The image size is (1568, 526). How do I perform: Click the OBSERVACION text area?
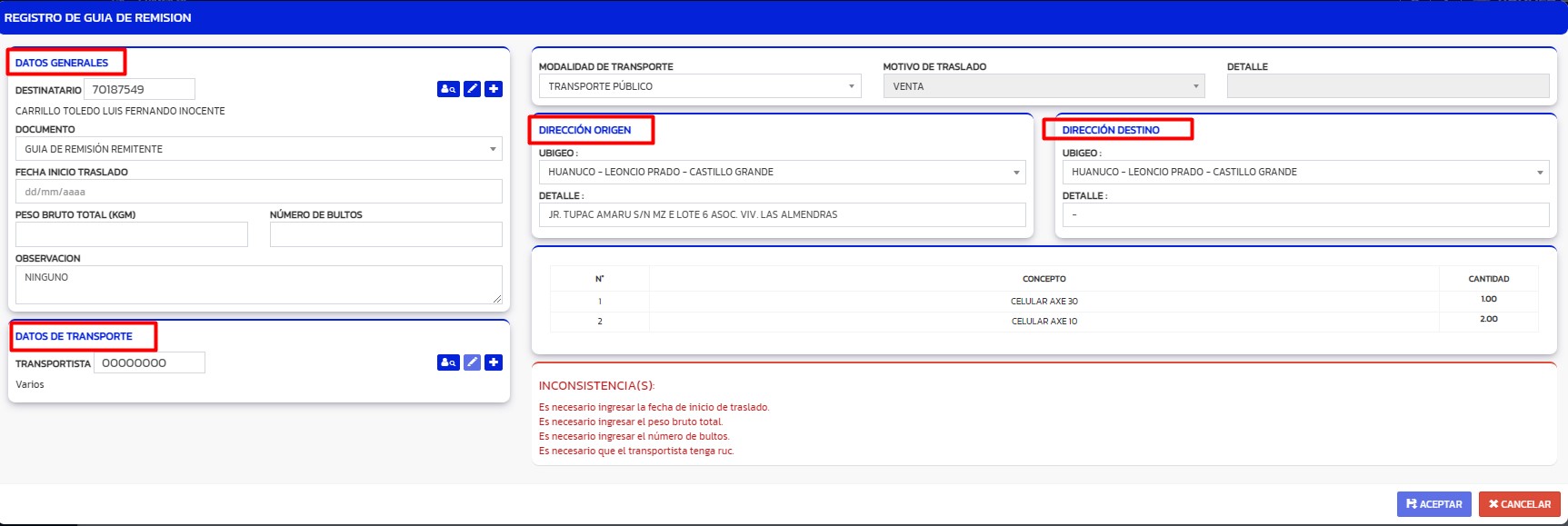259,284
